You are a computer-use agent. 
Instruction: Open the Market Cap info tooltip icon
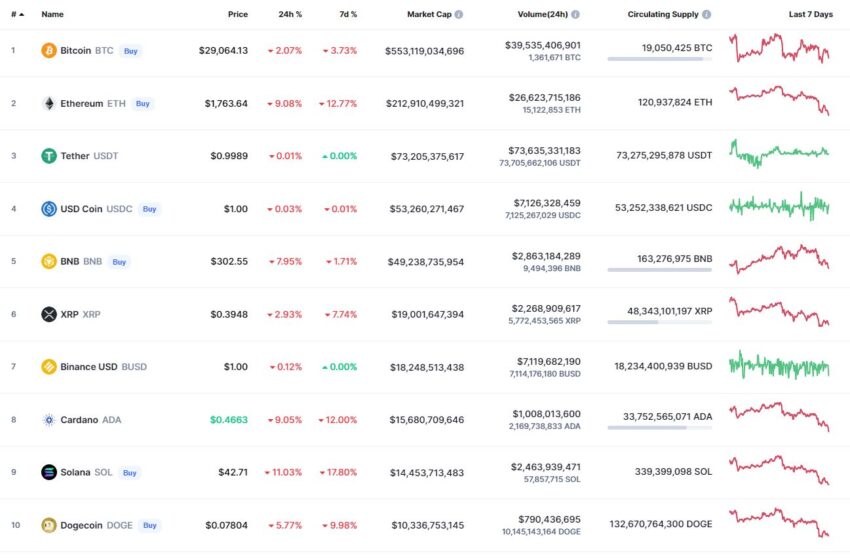(459, 14)
